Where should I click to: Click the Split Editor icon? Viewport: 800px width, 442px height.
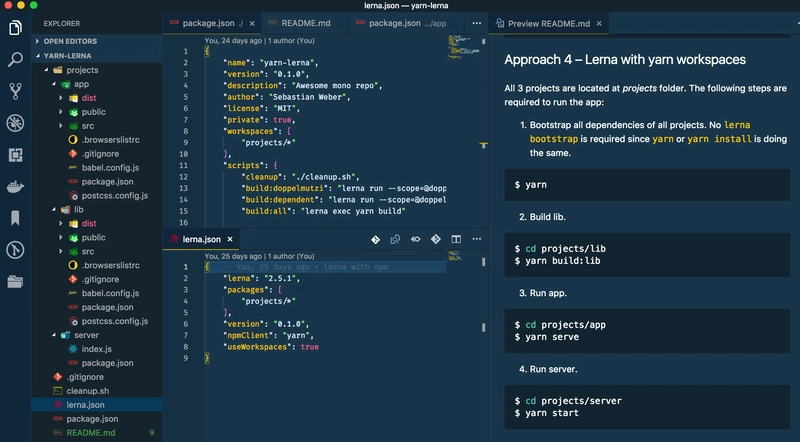point(456,240)
